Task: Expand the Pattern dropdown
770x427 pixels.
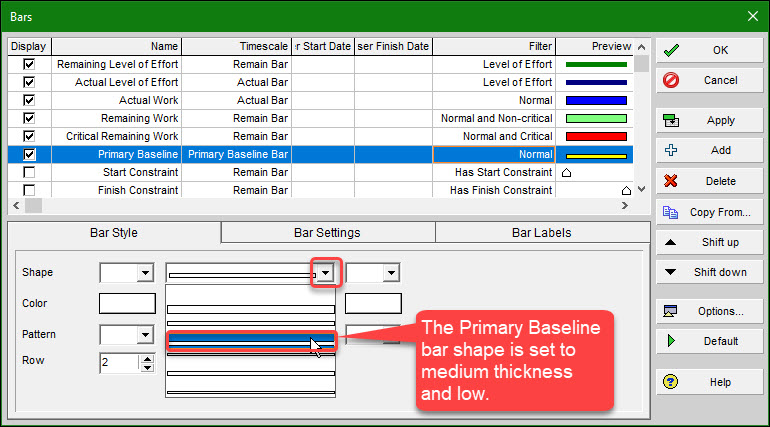Action: point(144,335)
